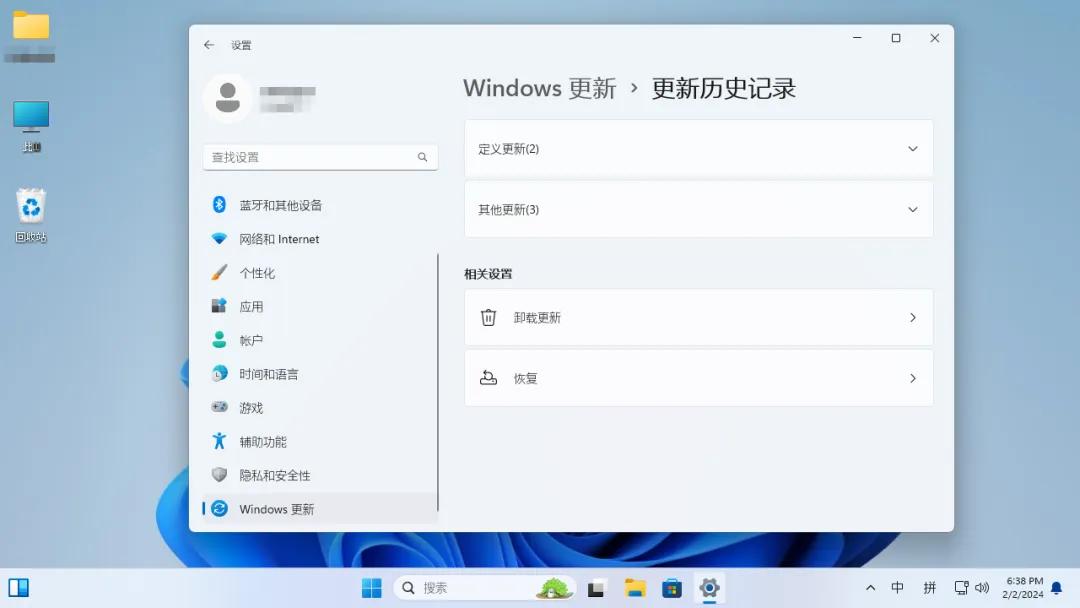The image size is (1080, 608).
Task: Open Microsoft Store from the taskbar
Action: point(672,588)
